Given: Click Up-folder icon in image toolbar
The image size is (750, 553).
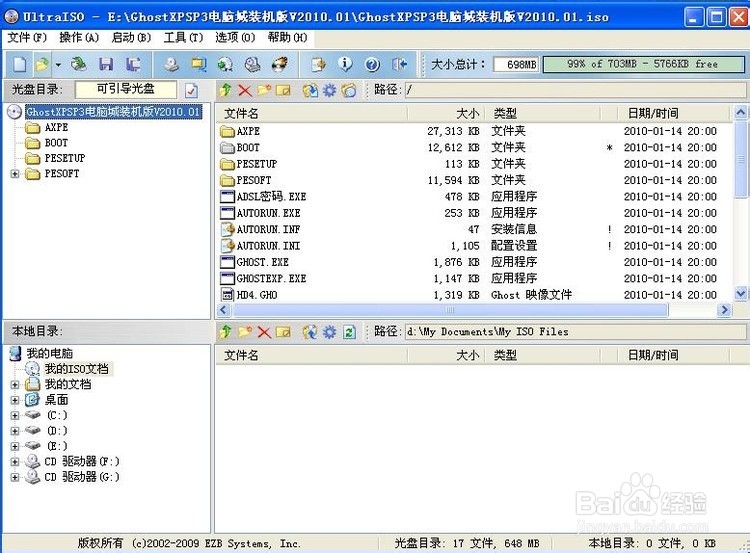Looking at the screenshot, I should click(x=226, y=90).
